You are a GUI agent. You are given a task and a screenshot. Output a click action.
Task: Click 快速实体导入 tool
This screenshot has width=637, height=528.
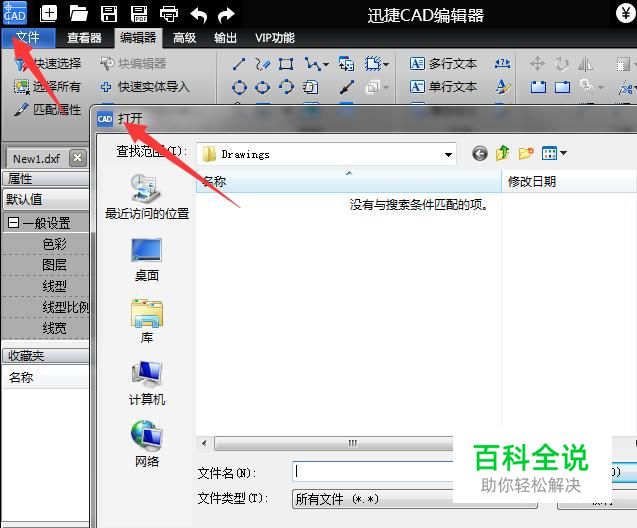[145, 87]
